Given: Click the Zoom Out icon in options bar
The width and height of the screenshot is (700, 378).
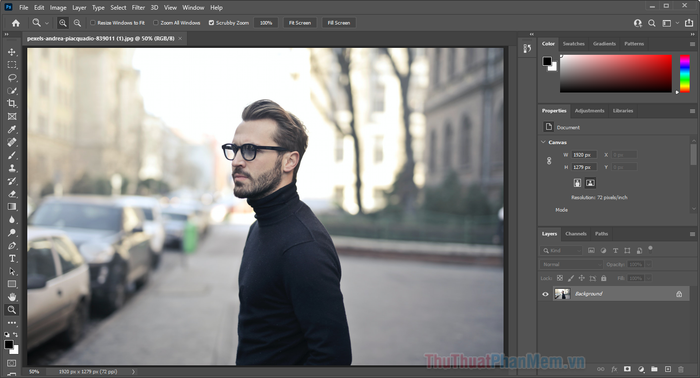Looking at the screenshot, I should [x=77, y=23].
